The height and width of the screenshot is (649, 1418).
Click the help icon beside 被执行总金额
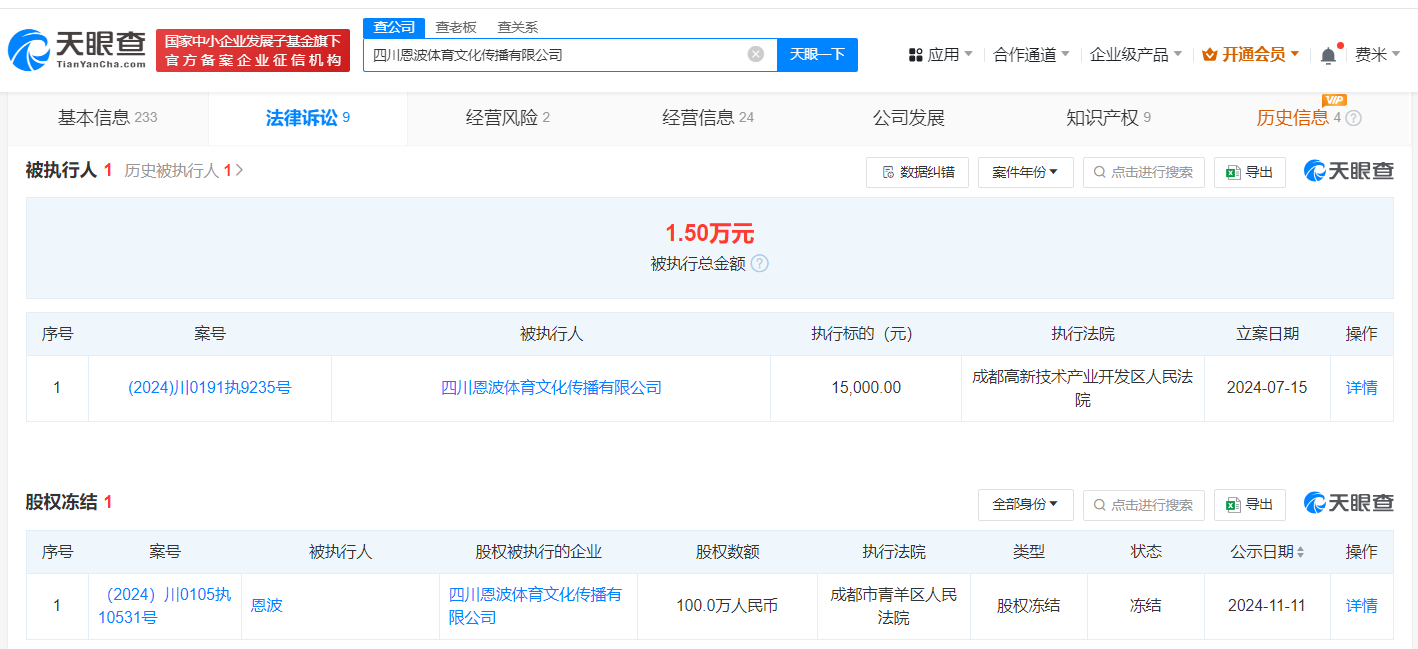760,264
